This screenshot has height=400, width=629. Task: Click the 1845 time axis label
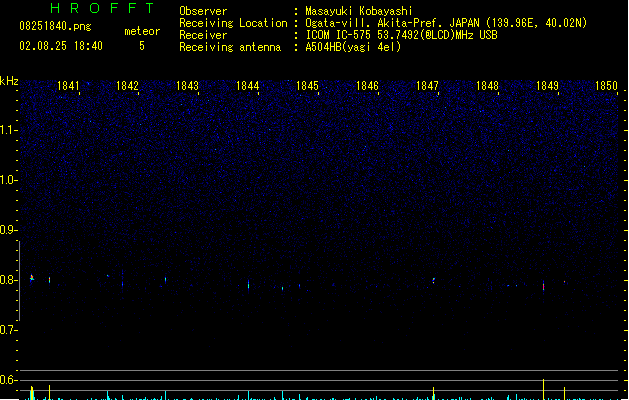[x=307, y=85]
